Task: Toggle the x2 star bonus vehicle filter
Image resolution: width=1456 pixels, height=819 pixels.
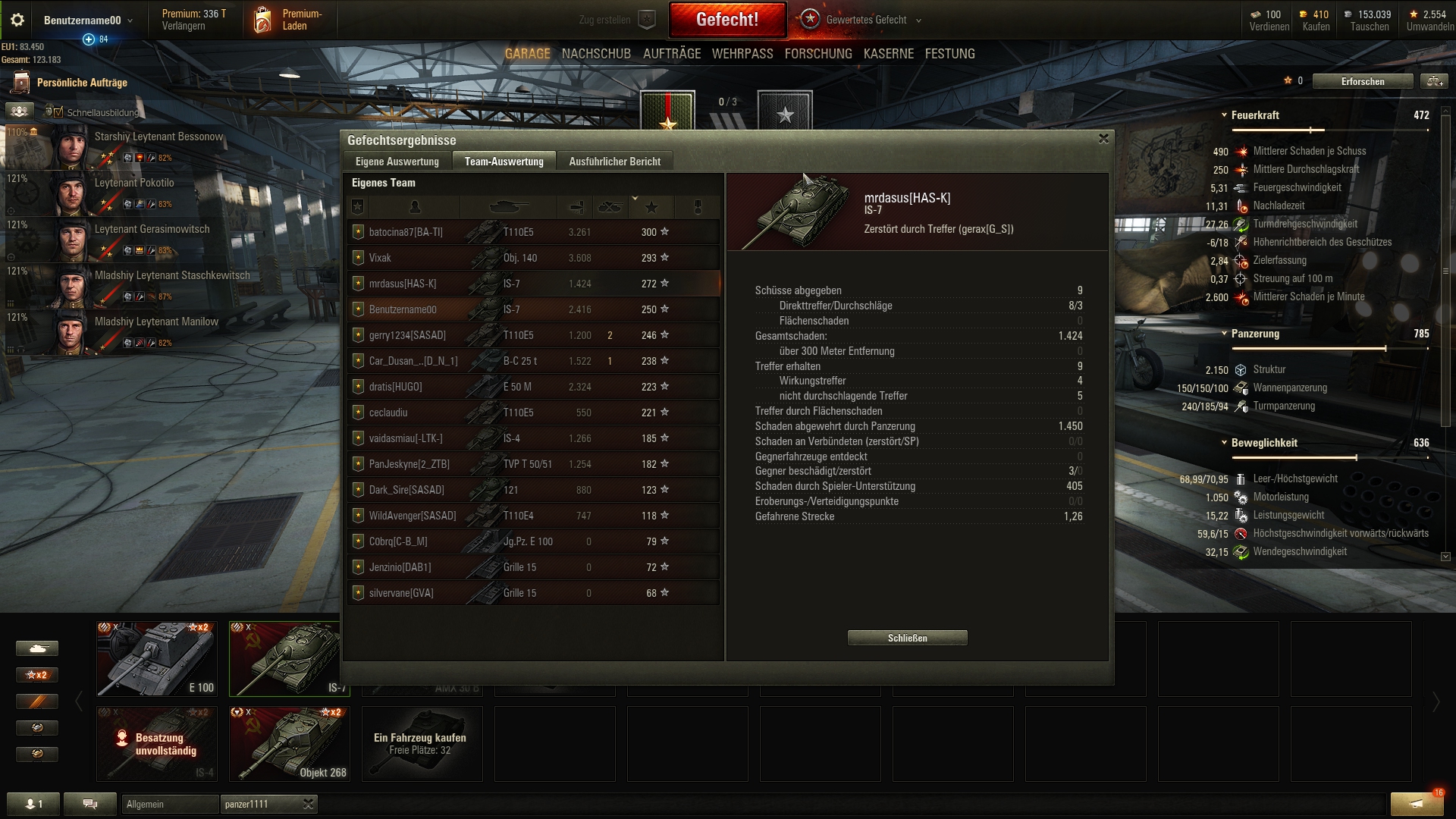Action: click(x=37, y=675)
